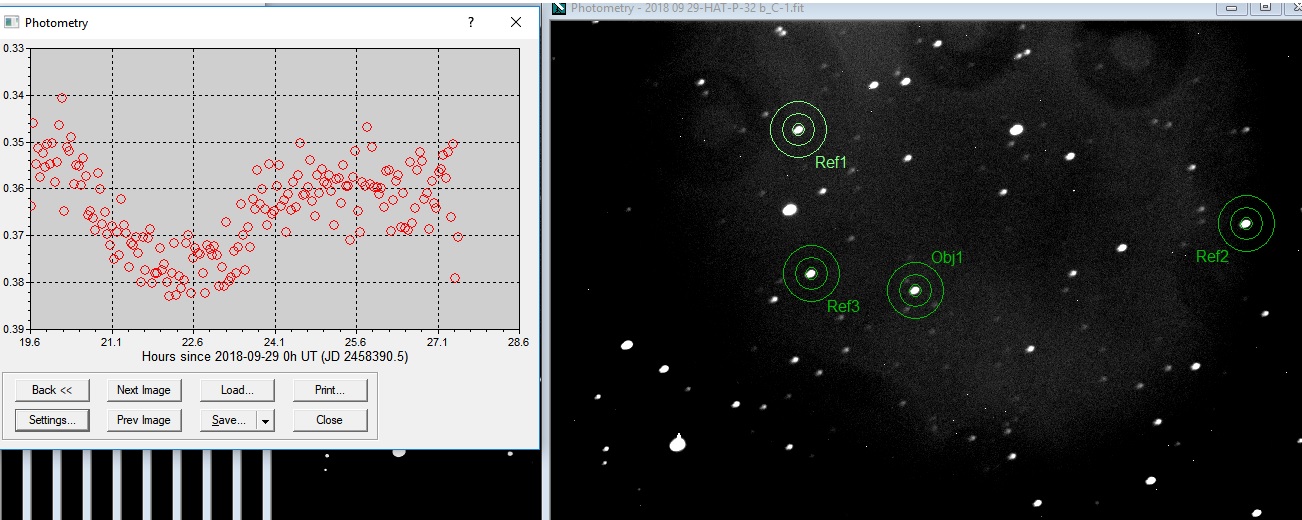Viewport: 1302px width, 520px height.
Task: Open photometry Settings dialog
Action: [x=52, y=420]
